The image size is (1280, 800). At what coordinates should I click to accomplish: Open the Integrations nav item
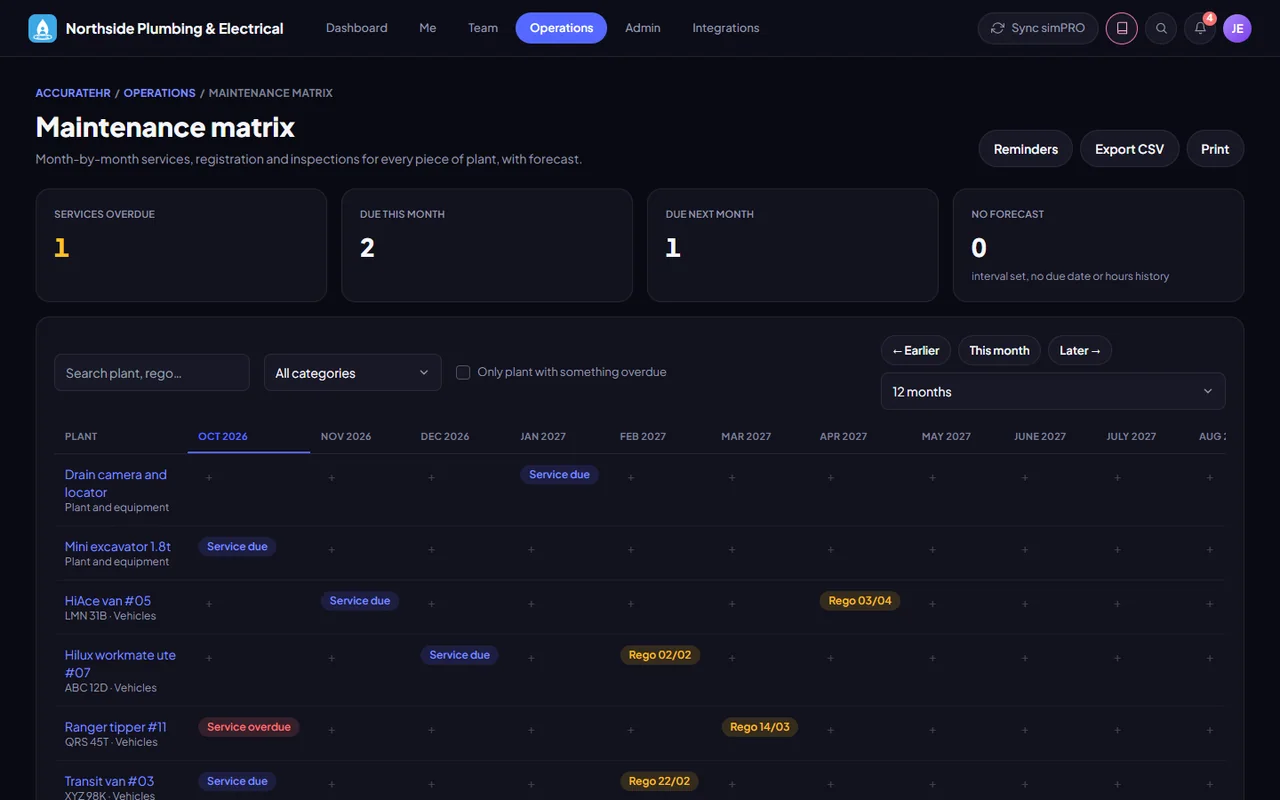[726, 28]
